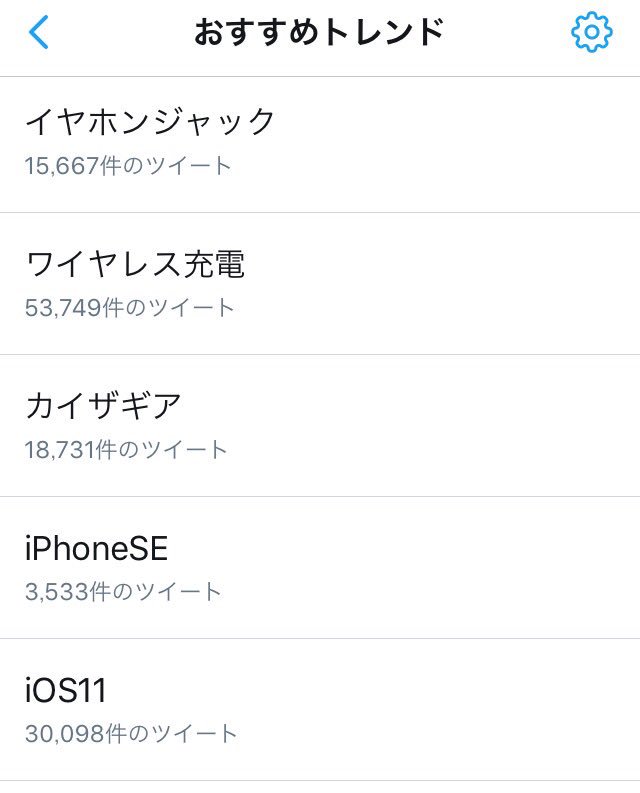Viewport: 640px width, 793px height.
Task: View the カイザギア trend
Action: (x=103, y=406)
